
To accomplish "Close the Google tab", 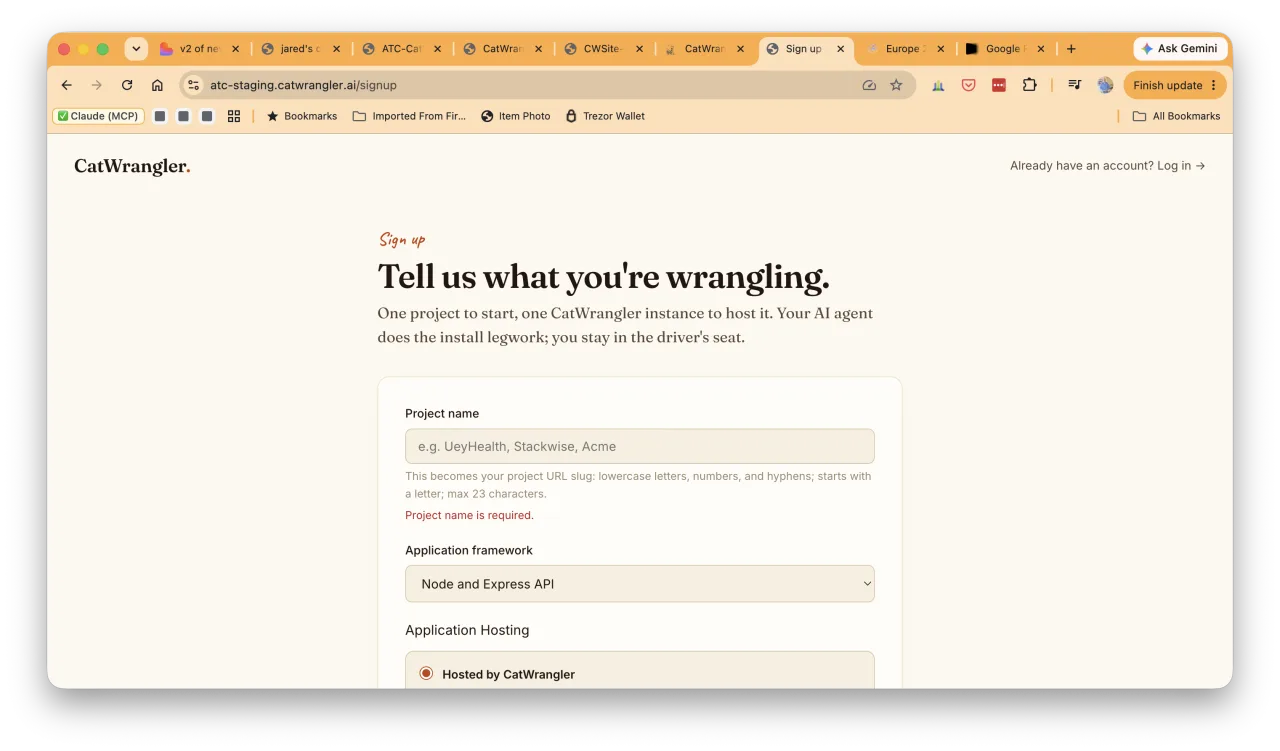I will pyautogui.click(x=1041, y=48).
